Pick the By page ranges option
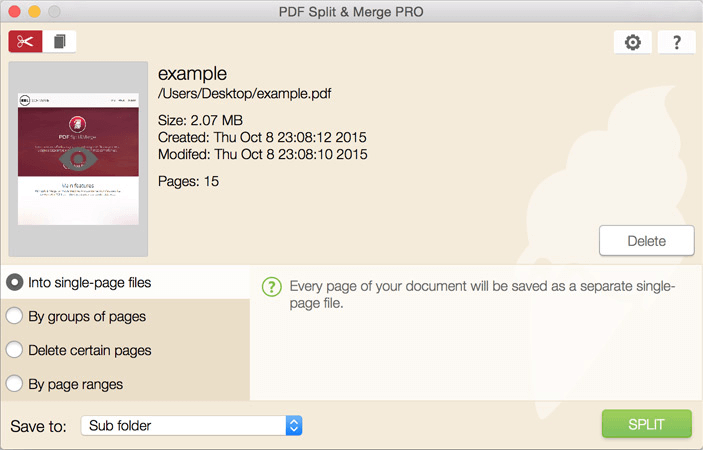The width and height of the screenshot is (703, 450). click(x=15, y=384)
